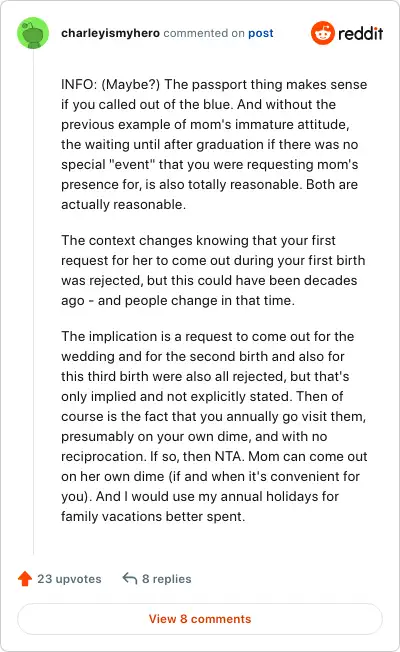Viewport: 400px width, 652px height.
Task: Click the orange Reddit Snoo logo
Action: pyautogui.click(x=323, y=33)
